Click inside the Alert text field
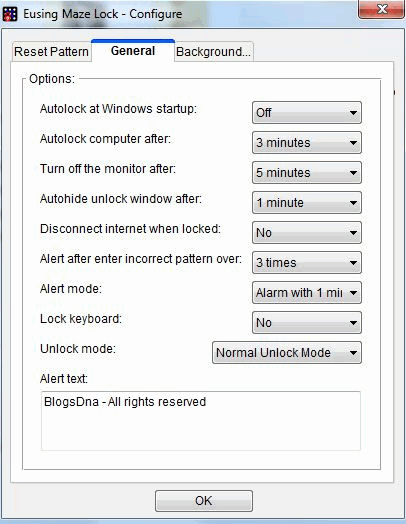 pyautogui.click(x=201, y=421)
